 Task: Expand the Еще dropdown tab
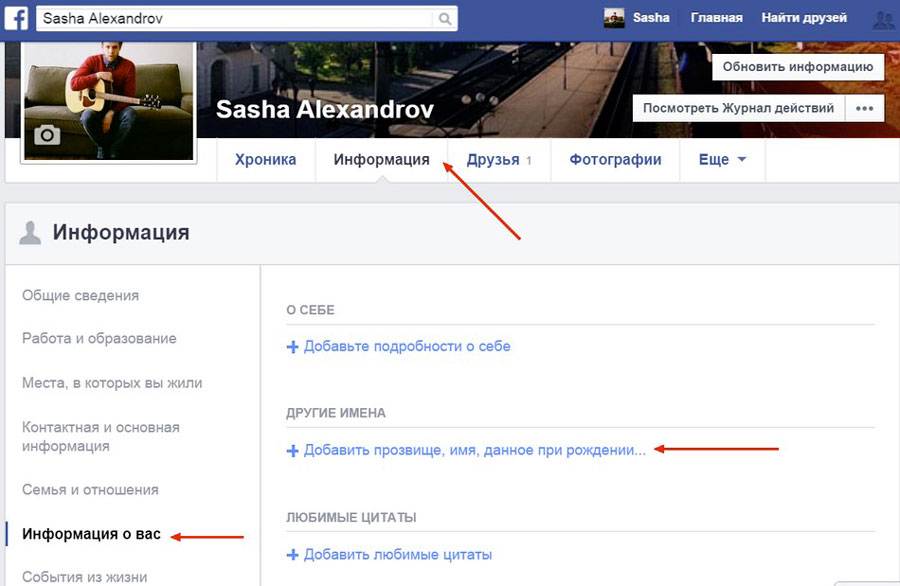point(722,160)
